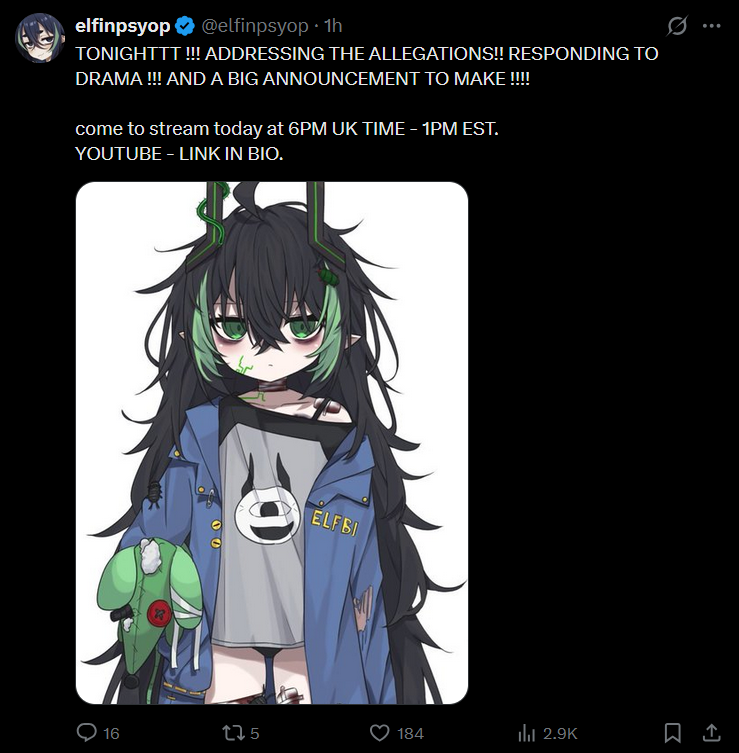Click the like count 184

[x=411, y=733]
